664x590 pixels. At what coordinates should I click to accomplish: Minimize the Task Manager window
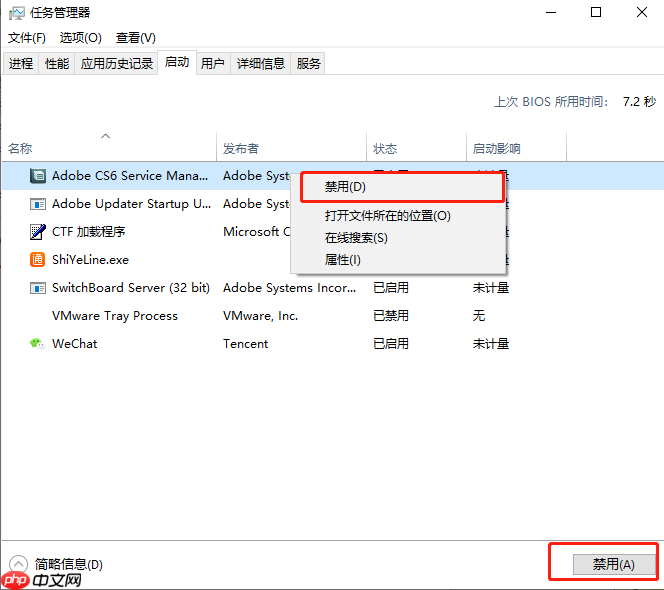click(551, 13)
